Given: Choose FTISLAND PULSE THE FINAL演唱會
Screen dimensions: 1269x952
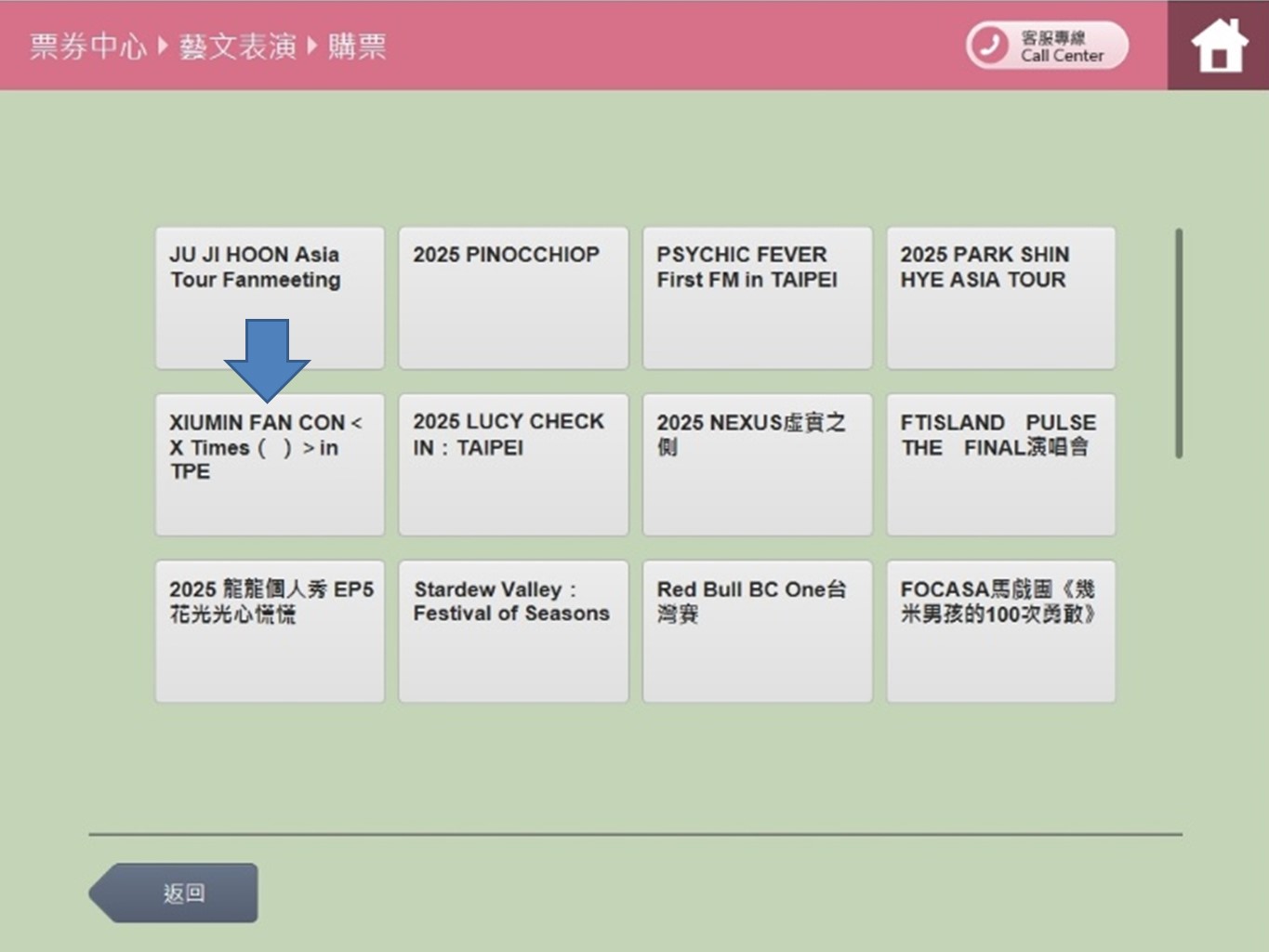Looking at the screenshot, I should click(x=1000, y=465).
